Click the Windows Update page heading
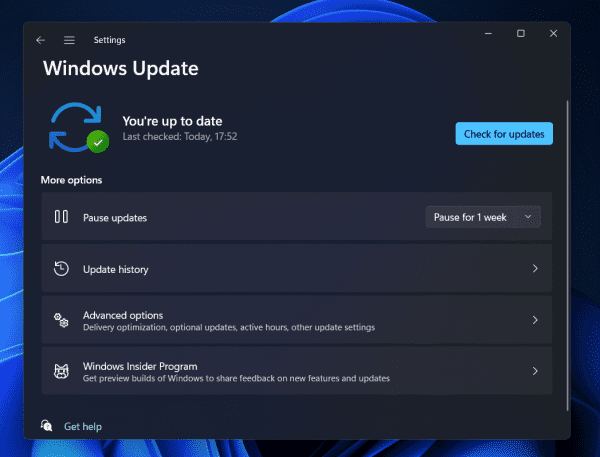 (x=120, y=69)
